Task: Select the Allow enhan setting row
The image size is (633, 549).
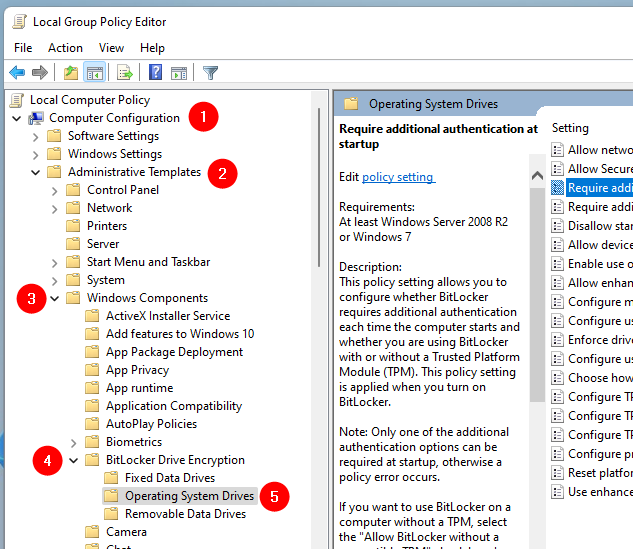Action: click(x=592, y=283)
